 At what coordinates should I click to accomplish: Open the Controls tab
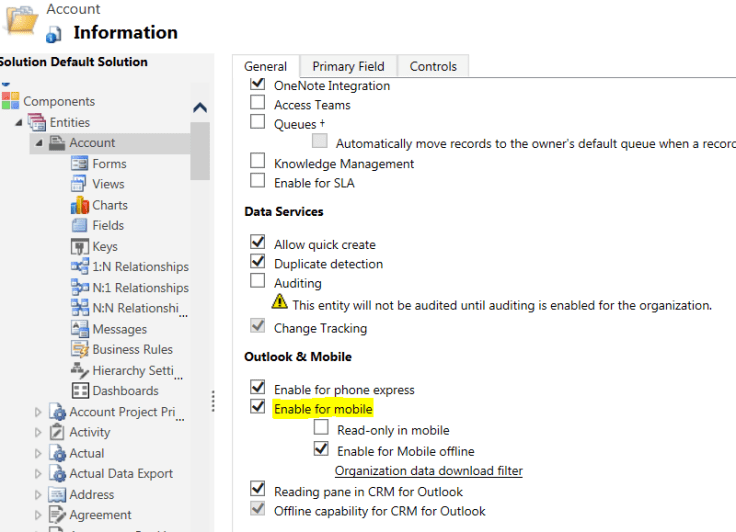click(x=433, y=67)
